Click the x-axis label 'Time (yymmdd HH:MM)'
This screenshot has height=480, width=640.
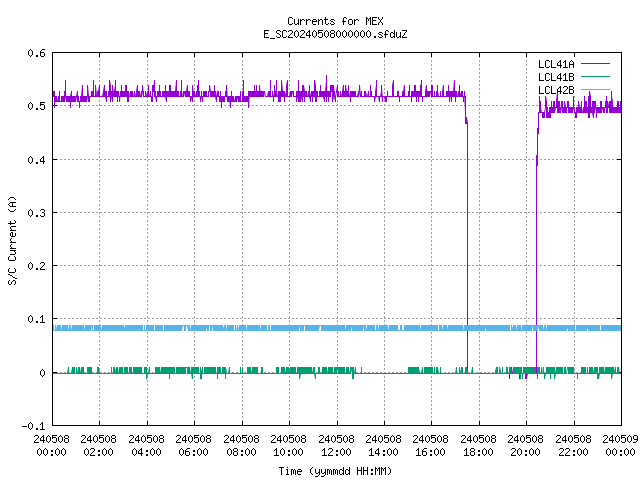[335, 471]
